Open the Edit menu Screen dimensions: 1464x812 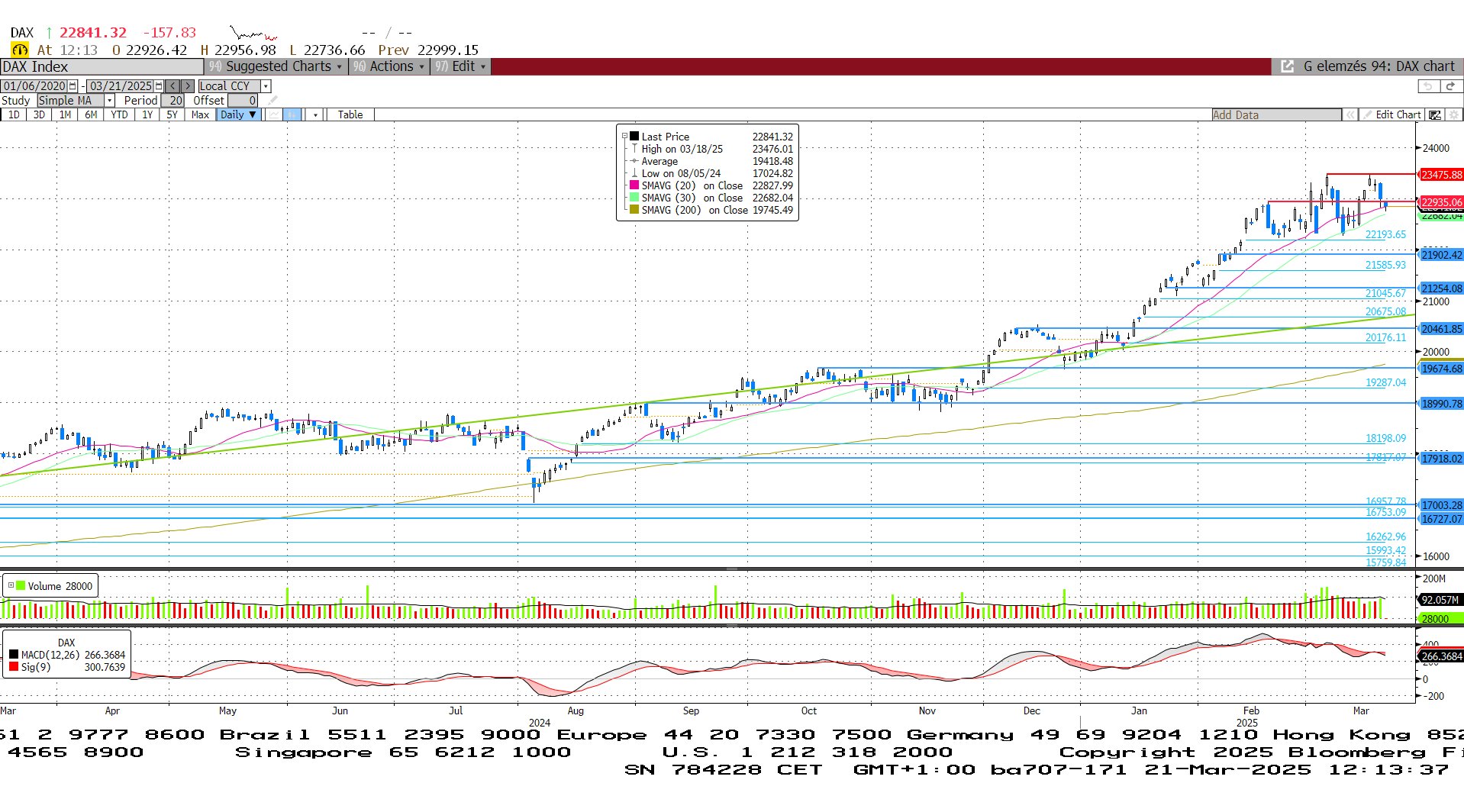[x=460, y=66]
